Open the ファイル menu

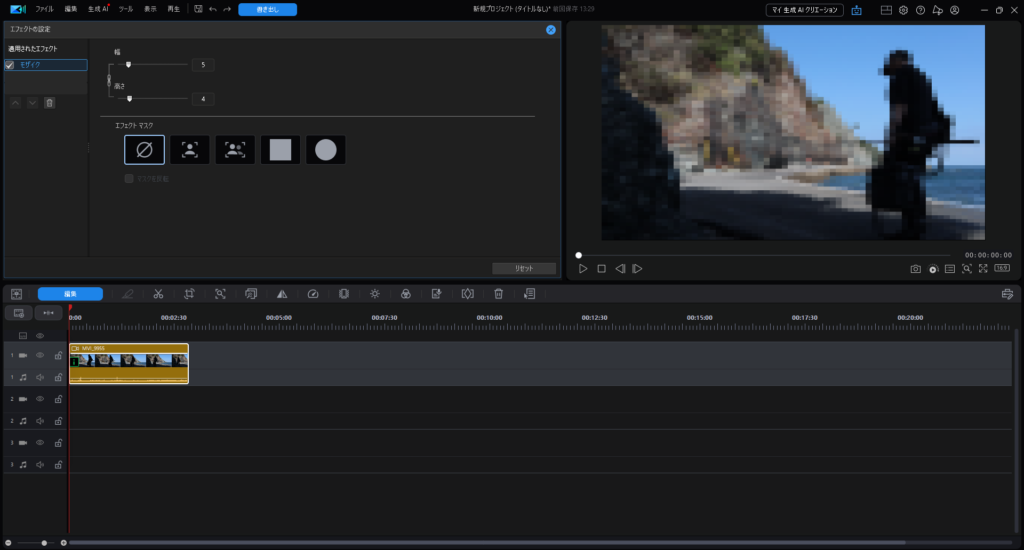(44, 9)
